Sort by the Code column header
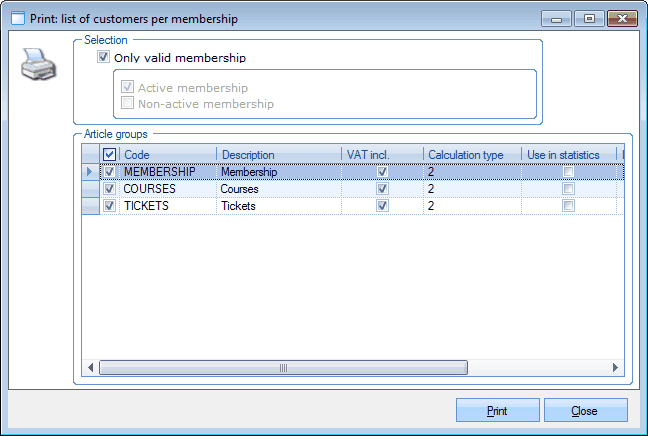 (167, 155)
